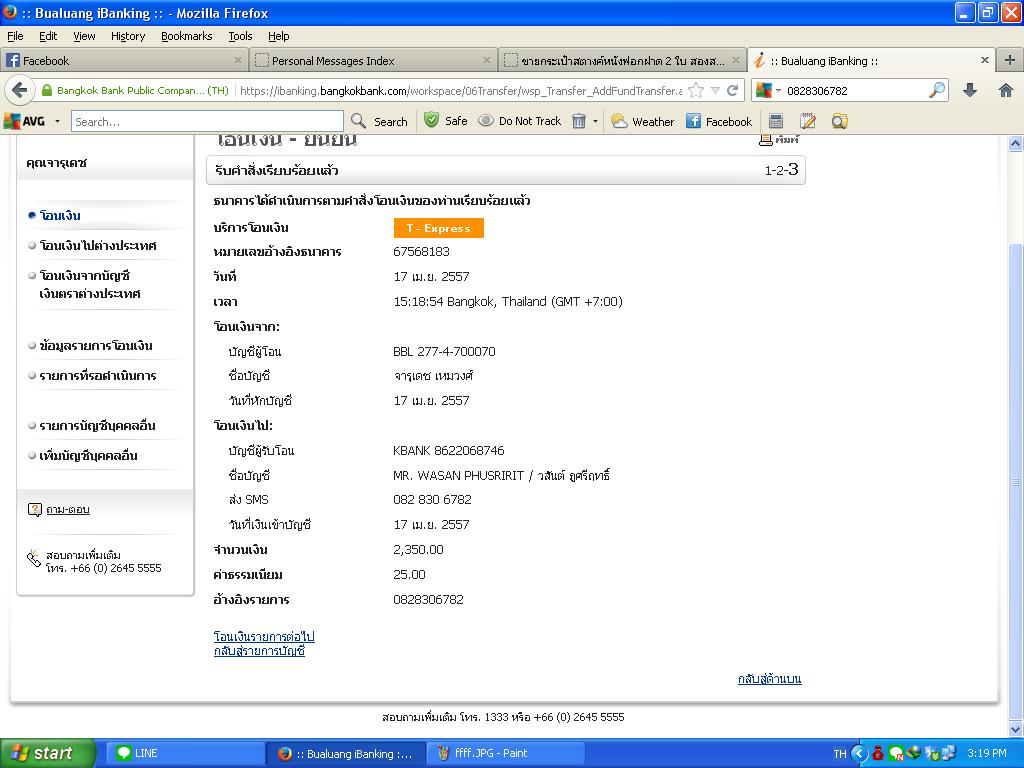Toggle AVG Do Not Track eye icon
The height and width of the screenshot is (768, 1024).
click(x=486, y=121)
